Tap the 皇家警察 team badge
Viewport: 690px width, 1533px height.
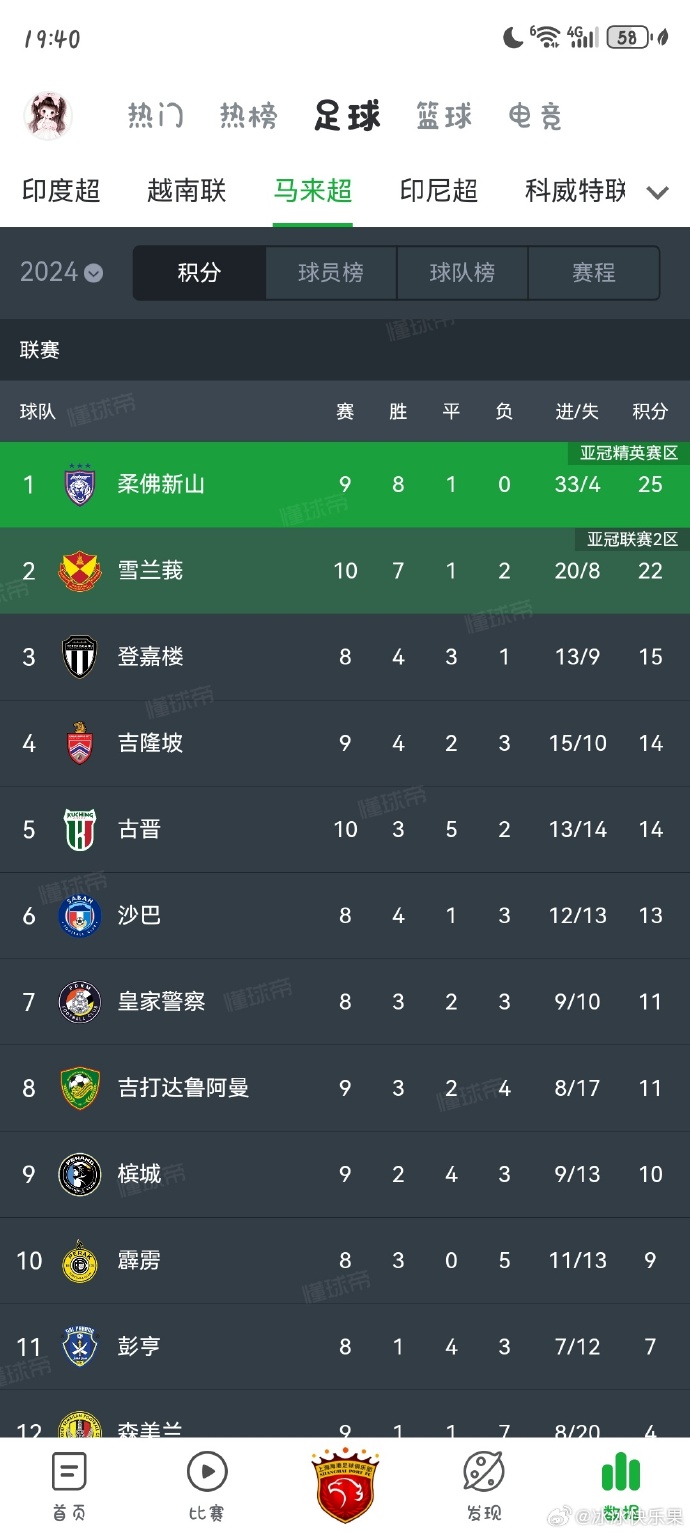80,1001
